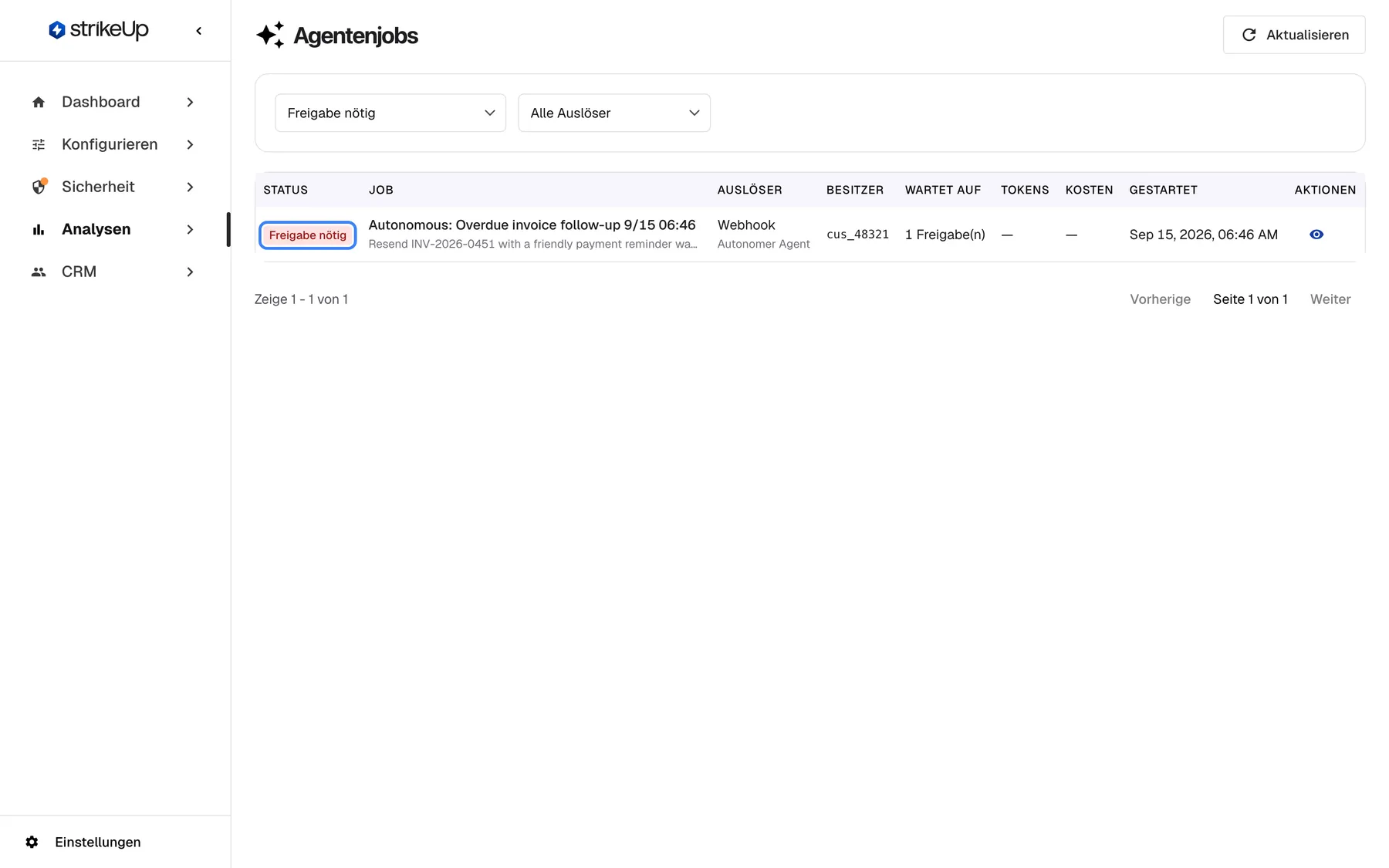This screenshot has height=868, width=1389.
Task: Open the Overdue invoice follow-up job
Action: [x=532, y=225]
